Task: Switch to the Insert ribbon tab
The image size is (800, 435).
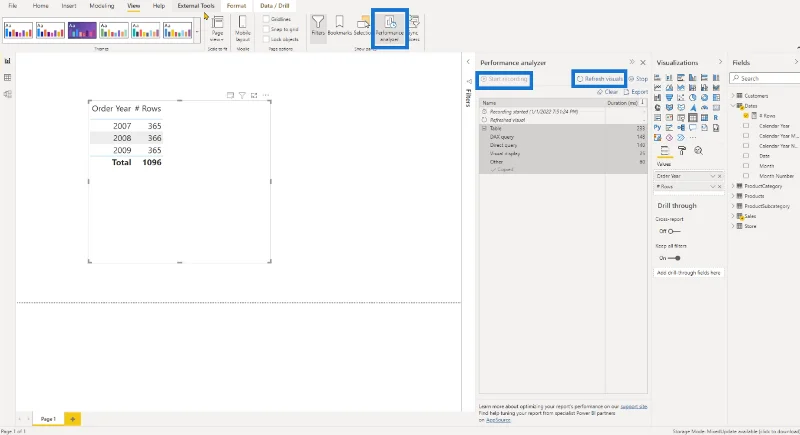Action: click(69, 6)
